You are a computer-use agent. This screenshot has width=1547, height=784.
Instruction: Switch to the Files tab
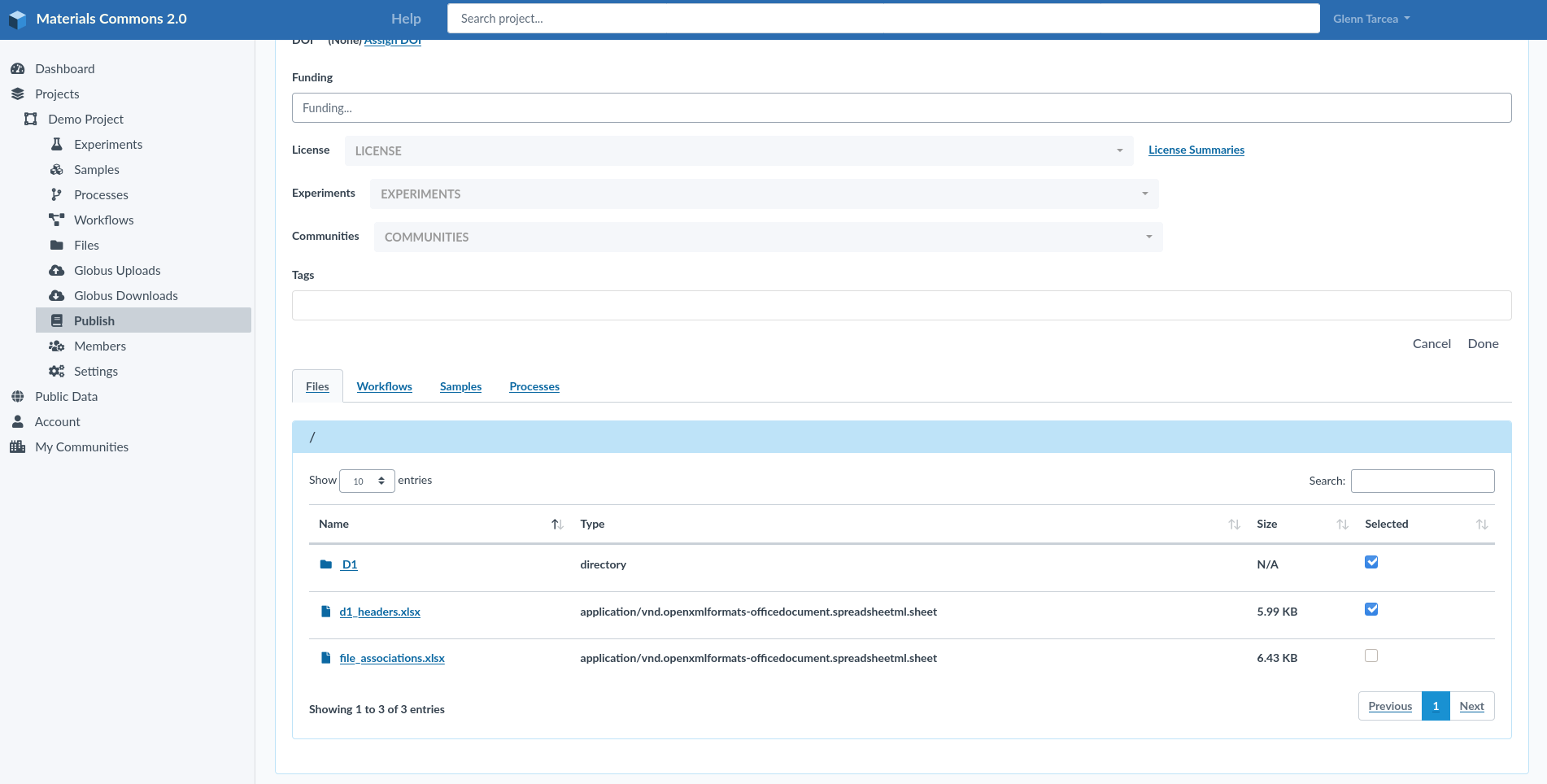point(317,386)
